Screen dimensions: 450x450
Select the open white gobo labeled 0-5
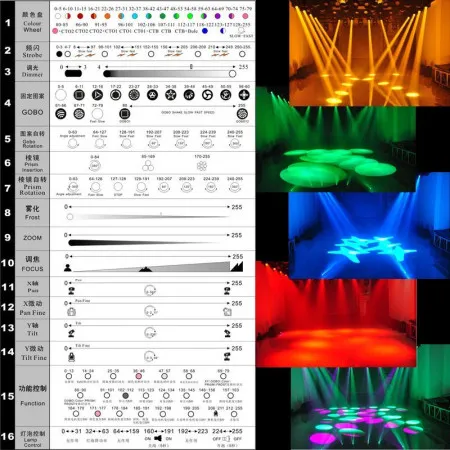[61, 95]
